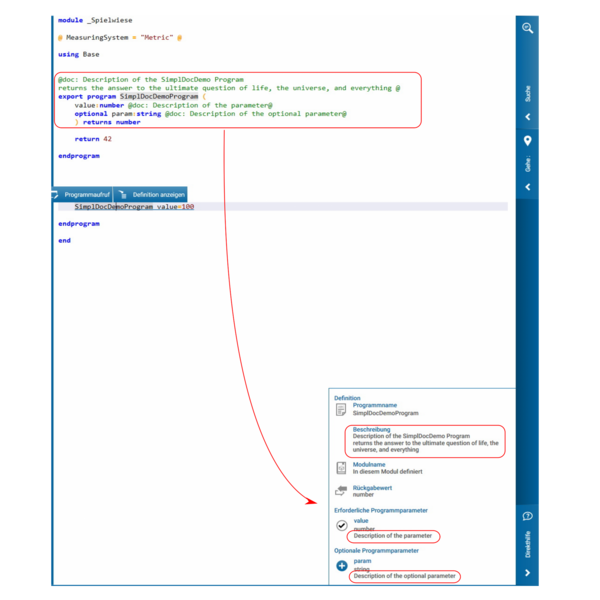The height and width of the screenshot is (600, 600).
Task: Expand the Direkthilfe panel arrow
Action: click(528, 572)
